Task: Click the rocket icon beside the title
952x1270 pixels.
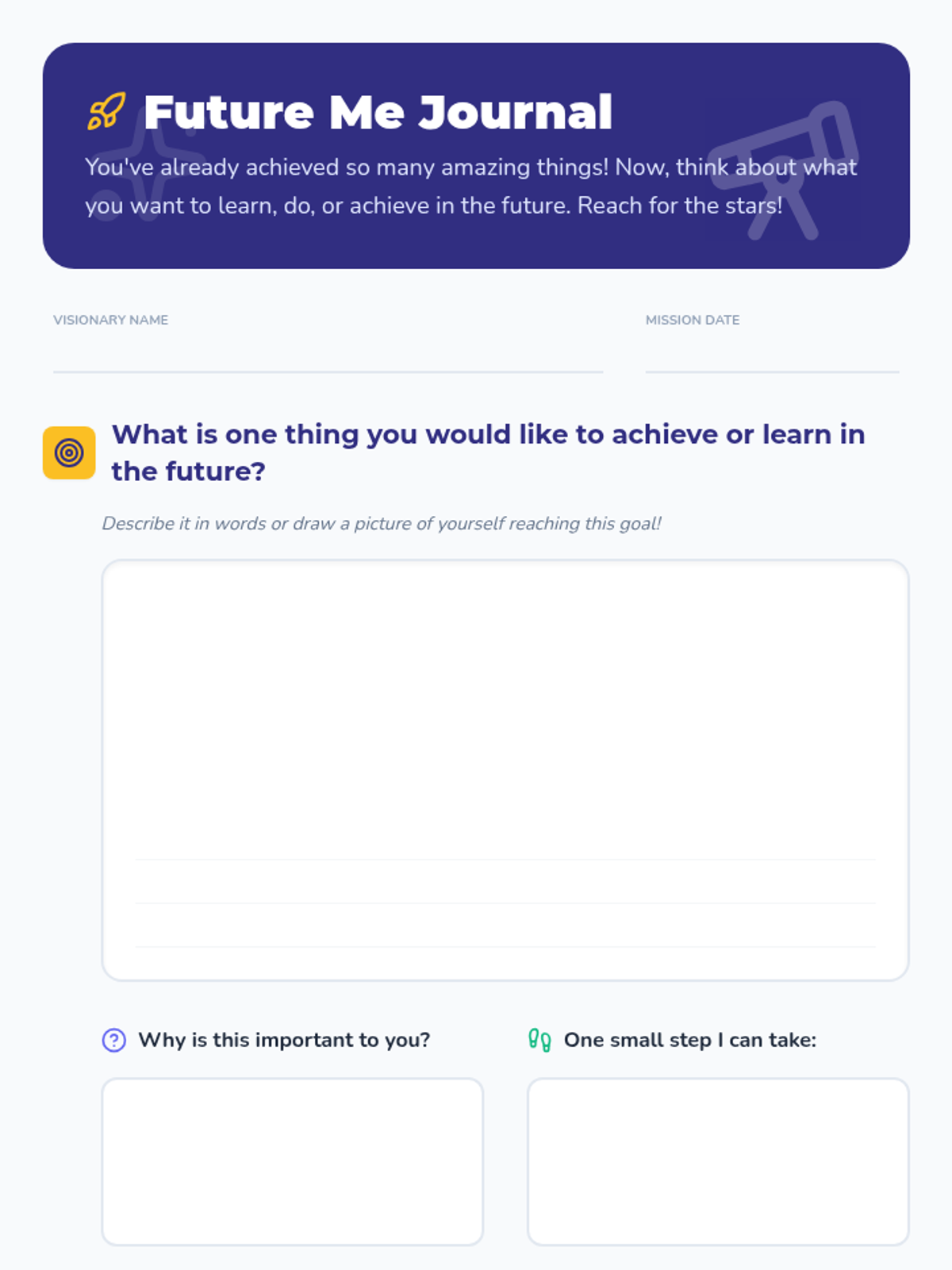Action: 106,111
